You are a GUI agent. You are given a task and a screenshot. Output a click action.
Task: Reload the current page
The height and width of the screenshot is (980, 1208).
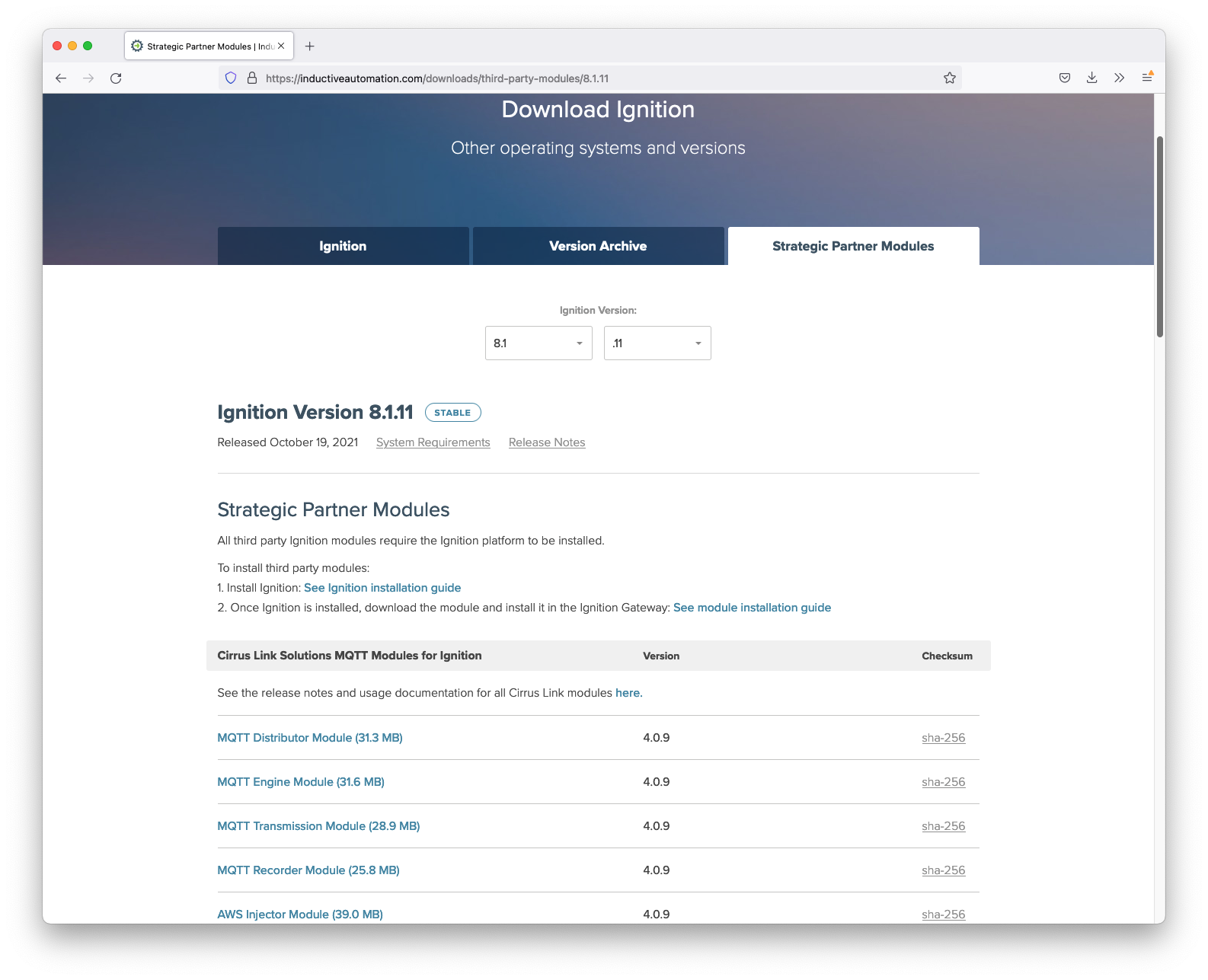116,78
